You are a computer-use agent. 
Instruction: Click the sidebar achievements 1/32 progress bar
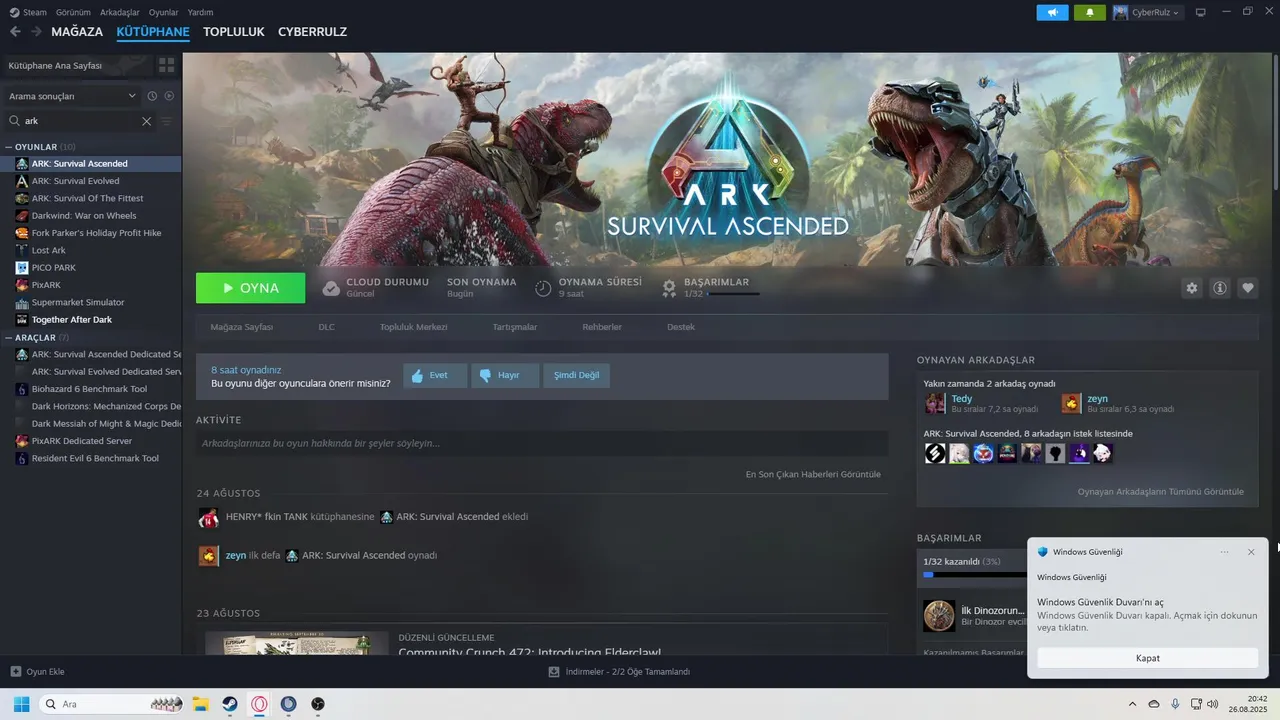pyautogui.click(x=974, y=575)
